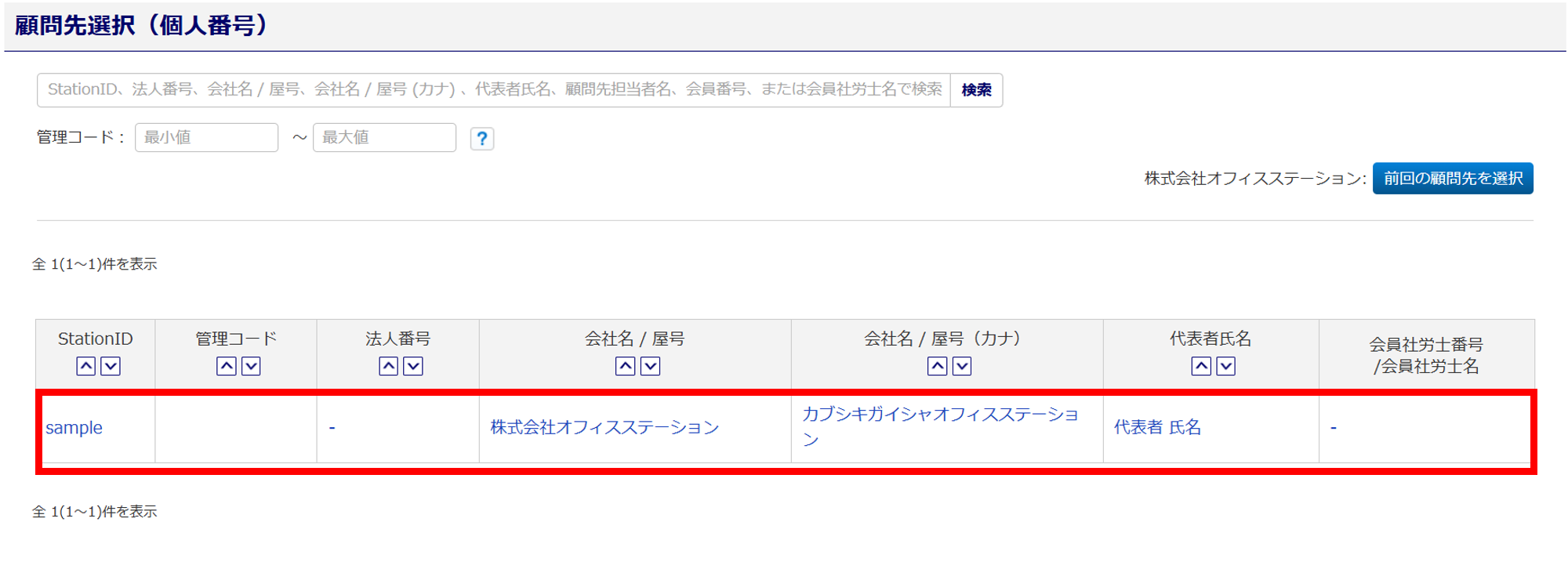Click the 検索 search button
Viewport: 1568px width, 569px height.
click(977, 90)
